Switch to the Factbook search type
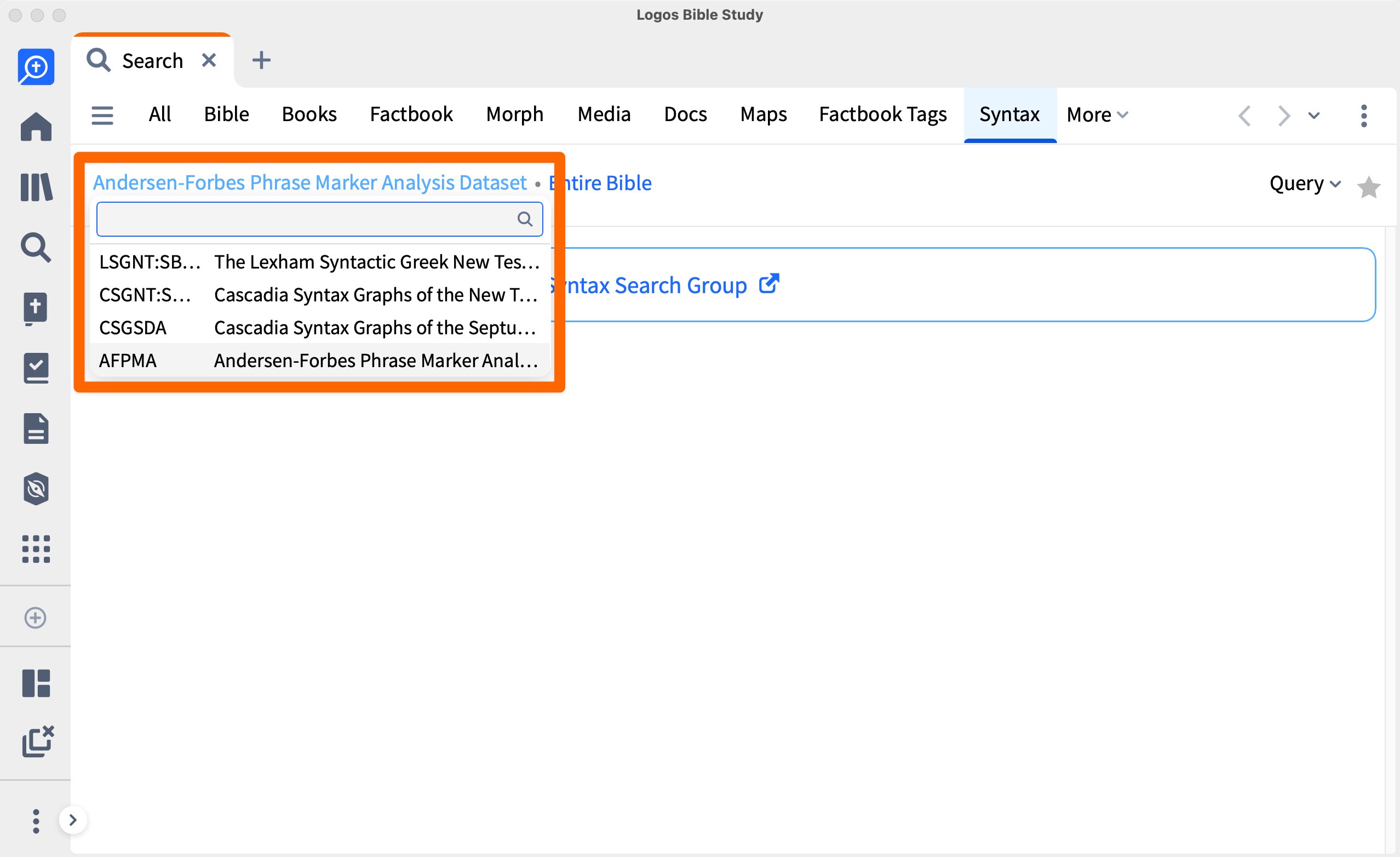Screen dimensions: 1400x857 (411, 115)
